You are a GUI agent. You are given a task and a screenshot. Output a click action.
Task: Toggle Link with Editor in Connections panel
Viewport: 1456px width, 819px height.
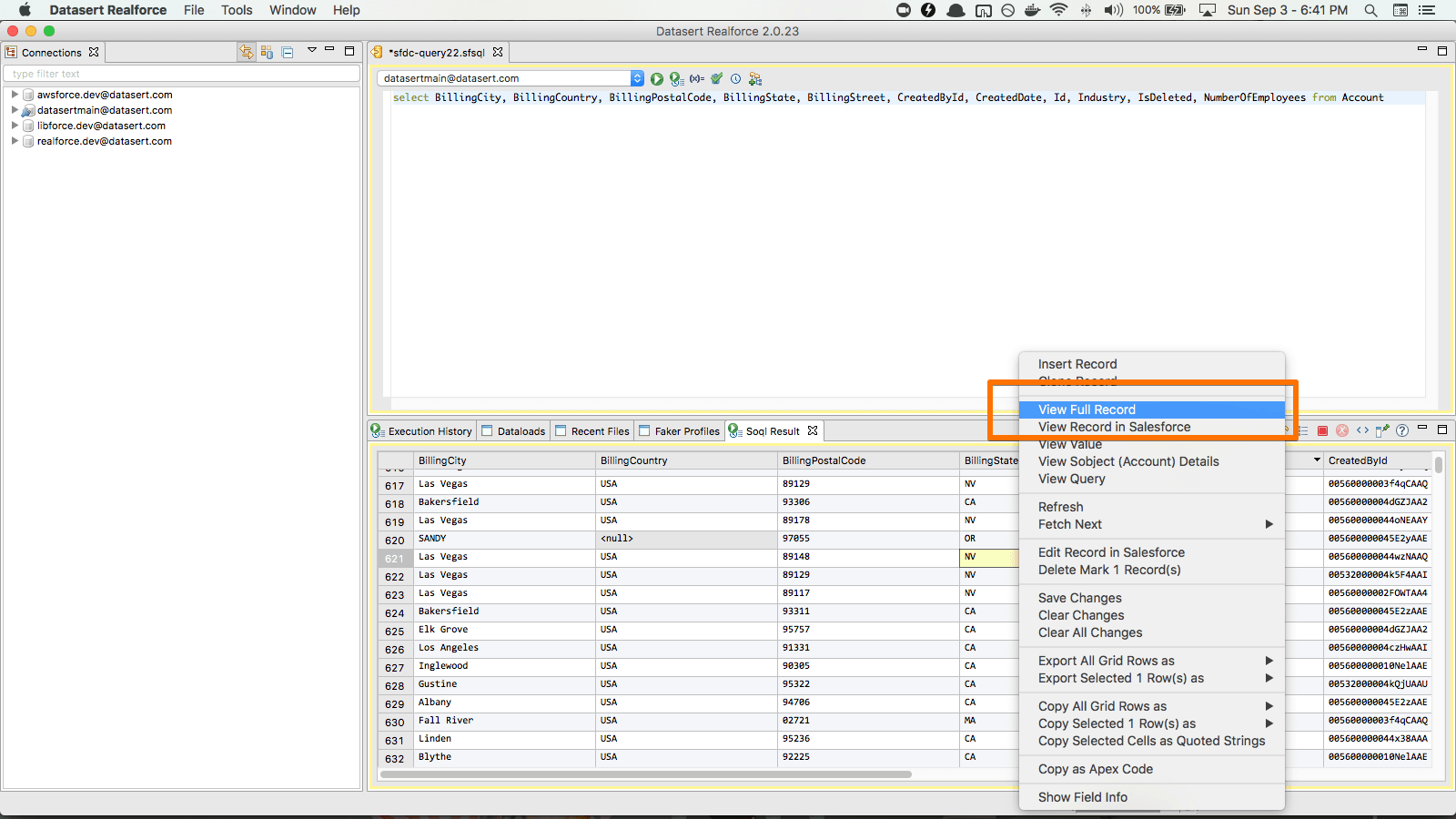[x=247, y=53]
